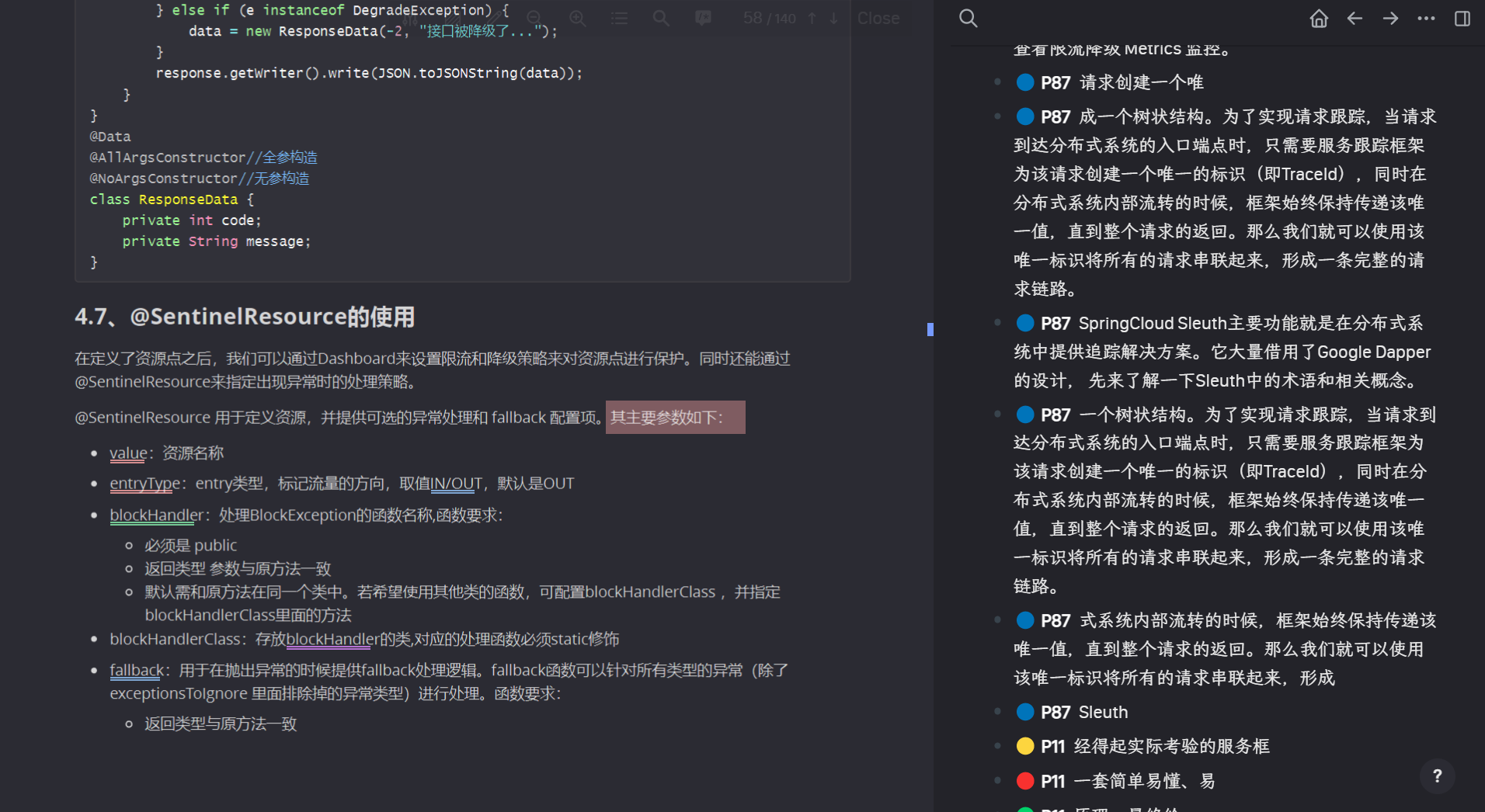Click the 'P87' label before 'Sleuth'
This screenshot has height=812, width=1485.
1055,712
